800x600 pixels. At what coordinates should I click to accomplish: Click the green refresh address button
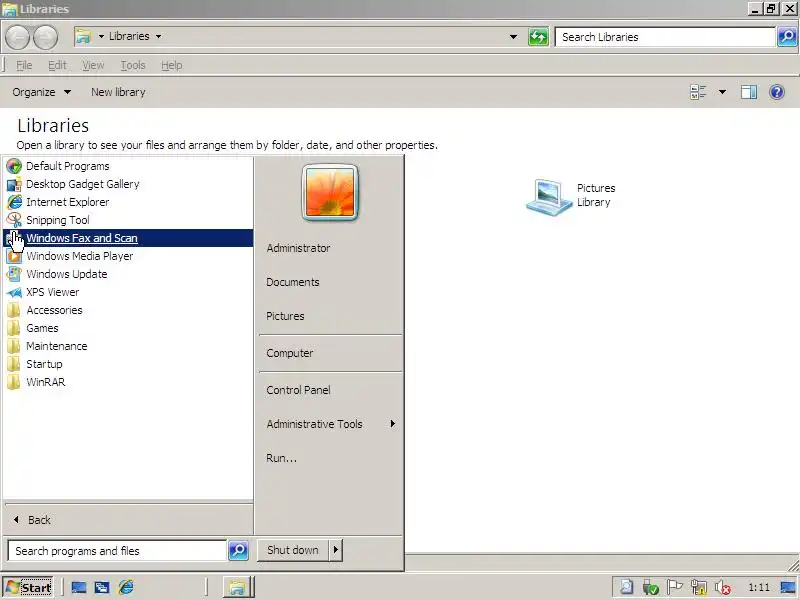click(538, 37)
